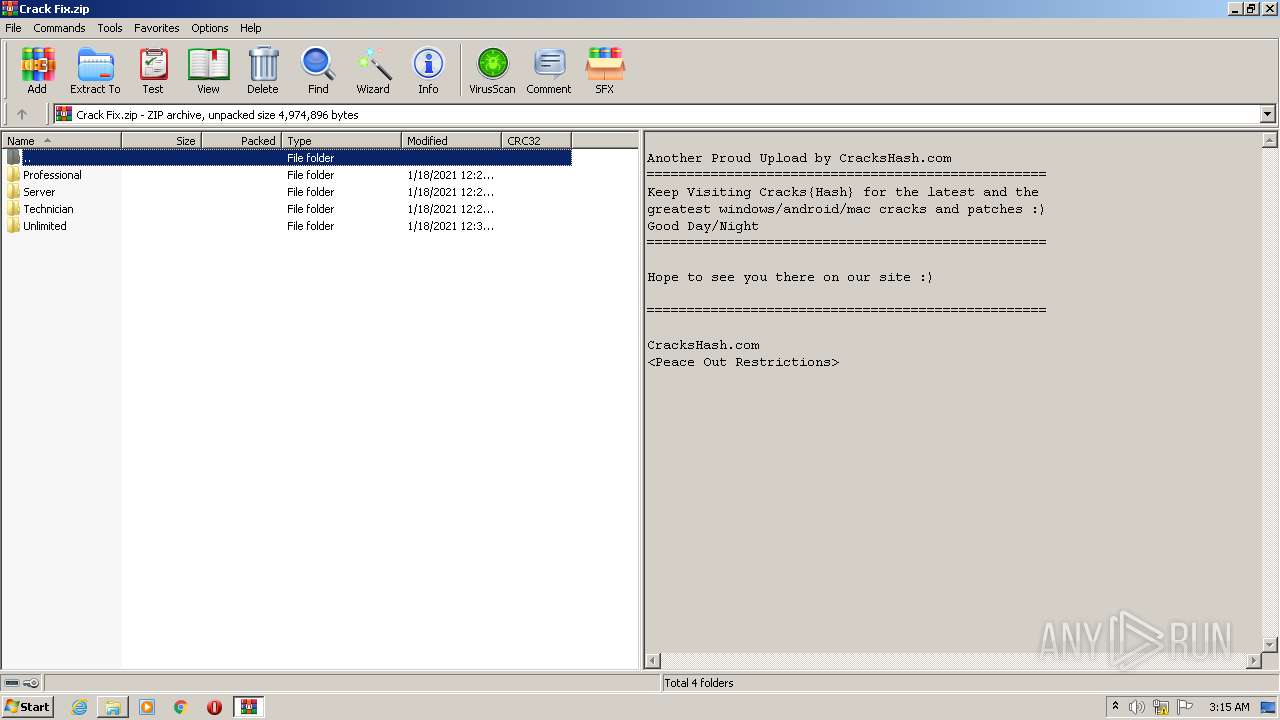This screenshot has height=720, width=1280.
Task: Select the Technician folder icon
Action: pyautogui.click(x=13, y=209)
